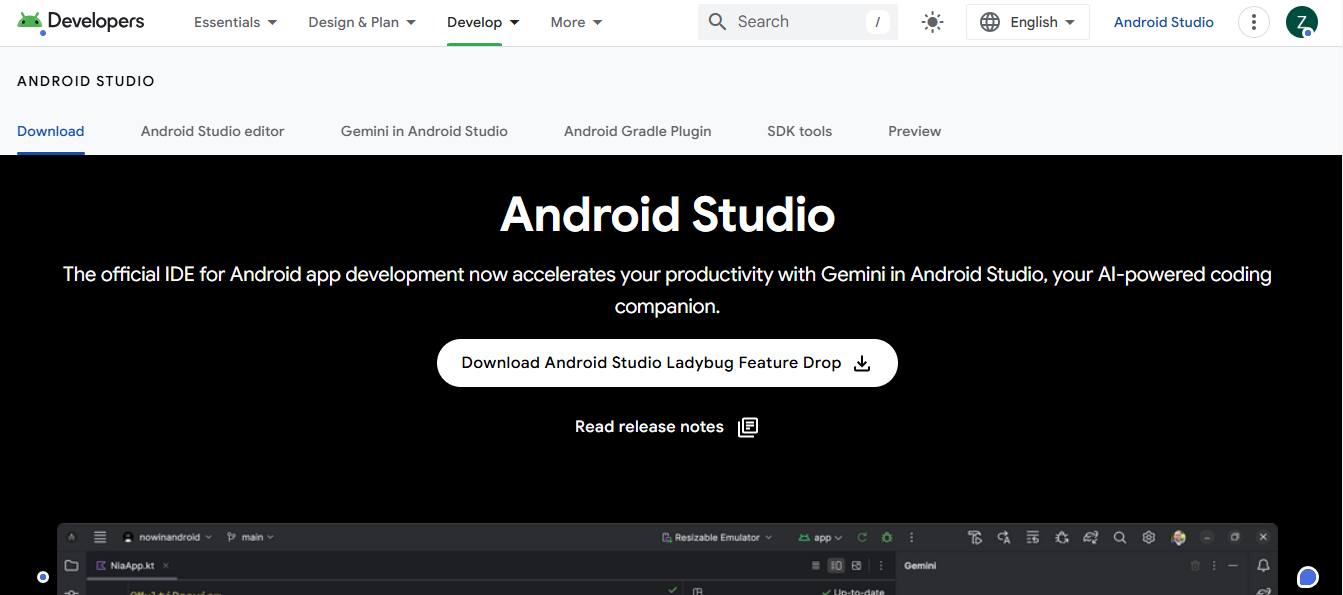This screenshot has width=1343, height=595.
Task: Click Download Android Studio Ladybug Feature Drop
Action: pyautogui.click(x=667, y=363)
